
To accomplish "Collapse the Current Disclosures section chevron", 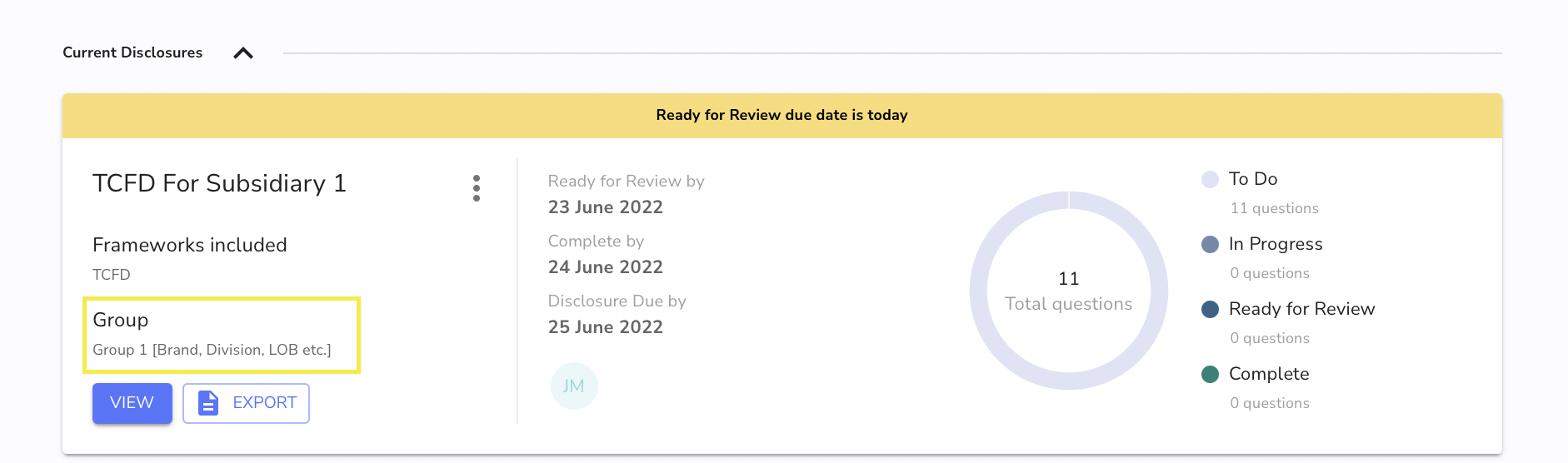I will pyautogui.click(x=243, y=53).
